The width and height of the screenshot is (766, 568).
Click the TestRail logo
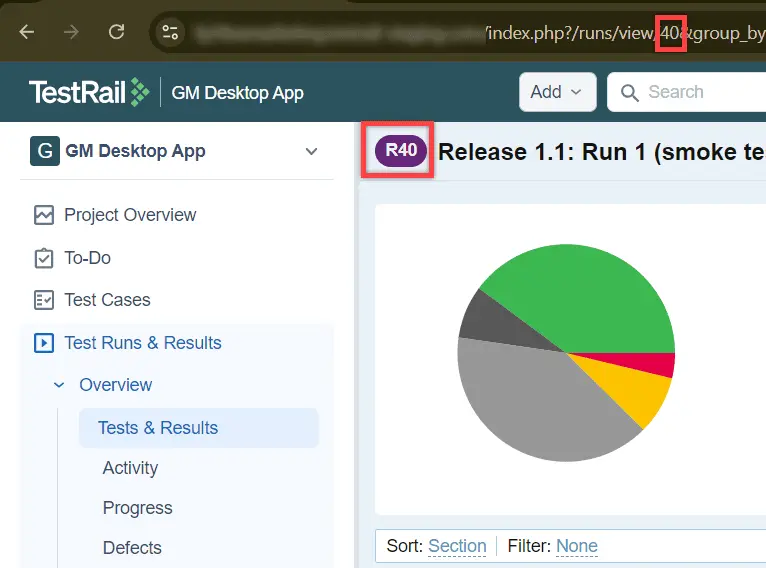pos(89,92)
